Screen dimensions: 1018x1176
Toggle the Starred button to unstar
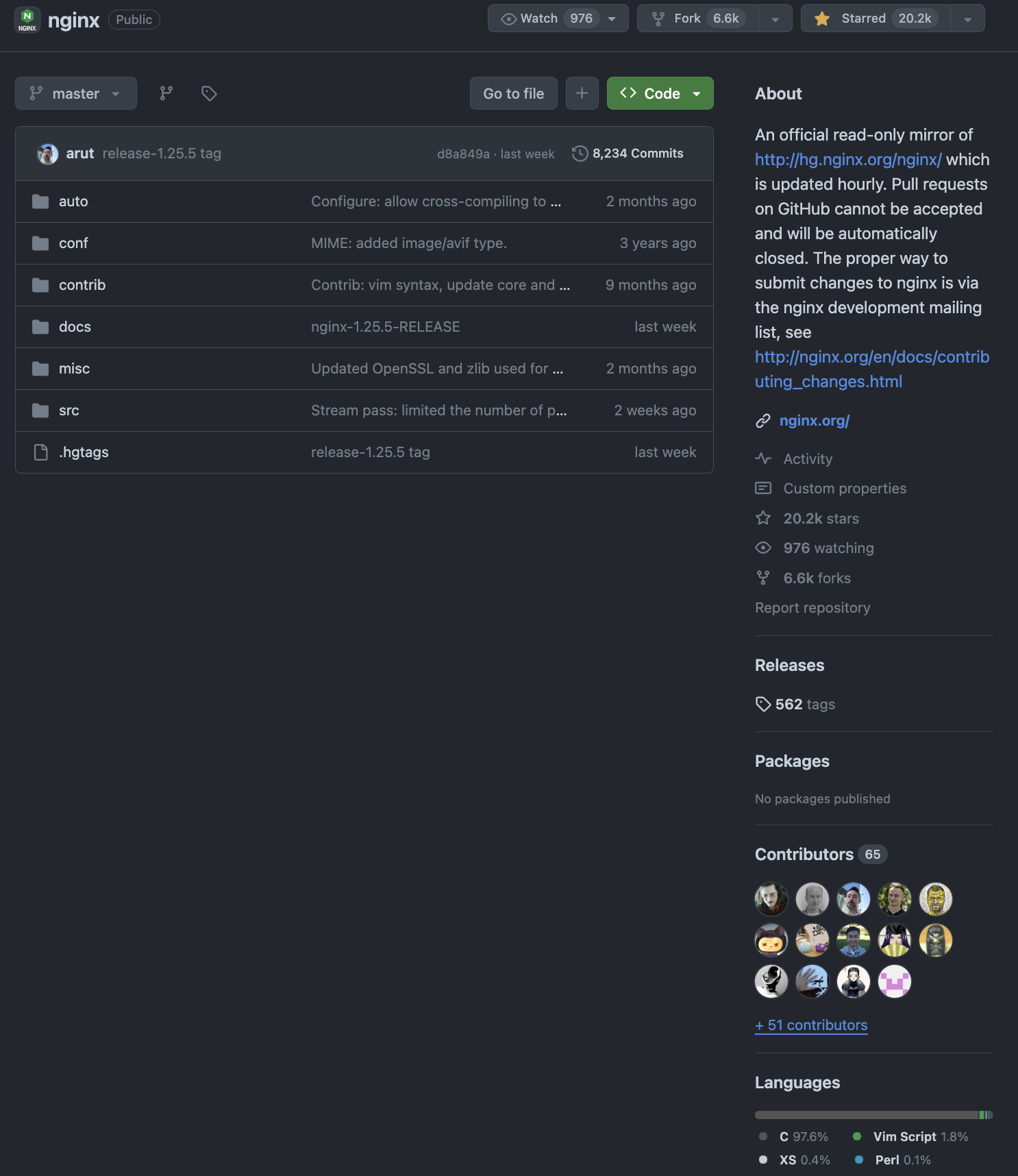point(876,19)
